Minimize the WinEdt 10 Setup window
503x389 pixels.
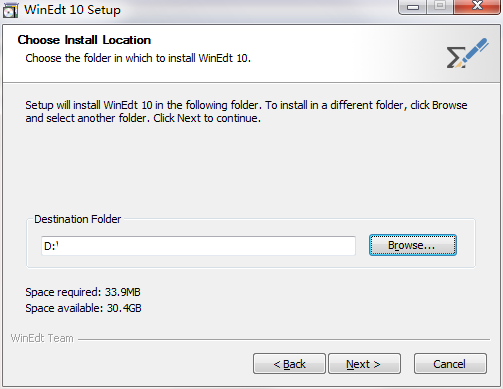point(413,7)
